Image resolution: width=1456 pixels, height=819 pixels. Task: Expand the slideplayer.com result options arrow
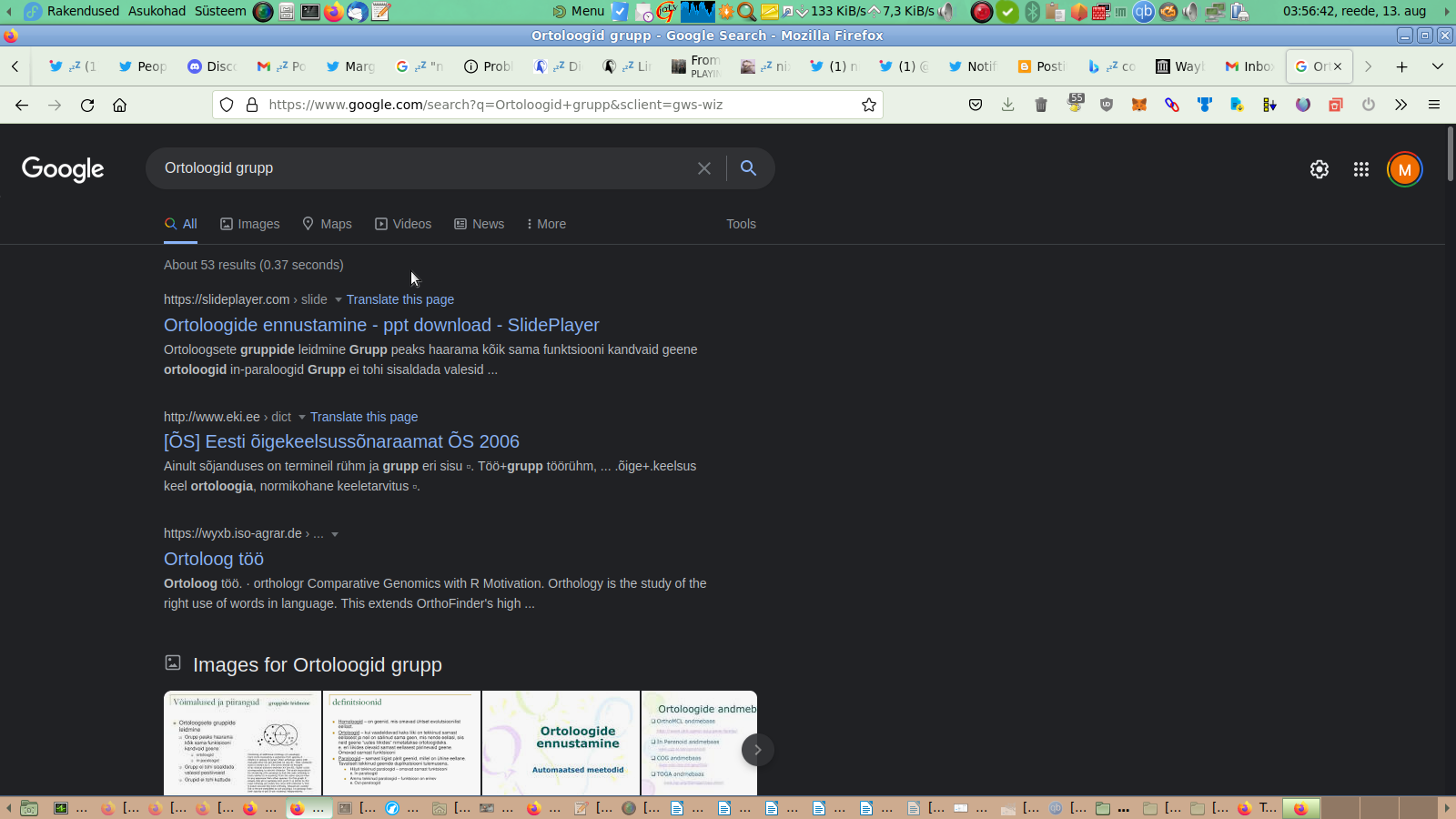[x=339, y=299]
